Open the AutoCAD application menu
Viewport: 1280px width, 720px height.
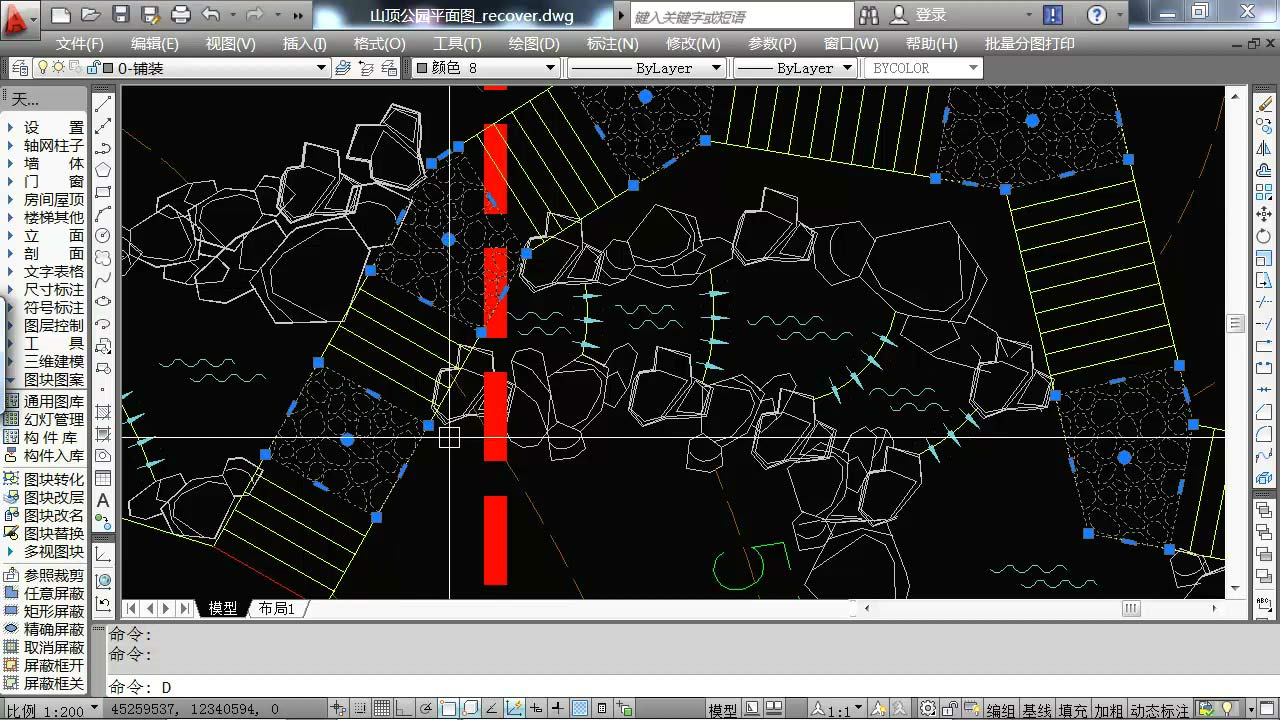tap(19, 18)
